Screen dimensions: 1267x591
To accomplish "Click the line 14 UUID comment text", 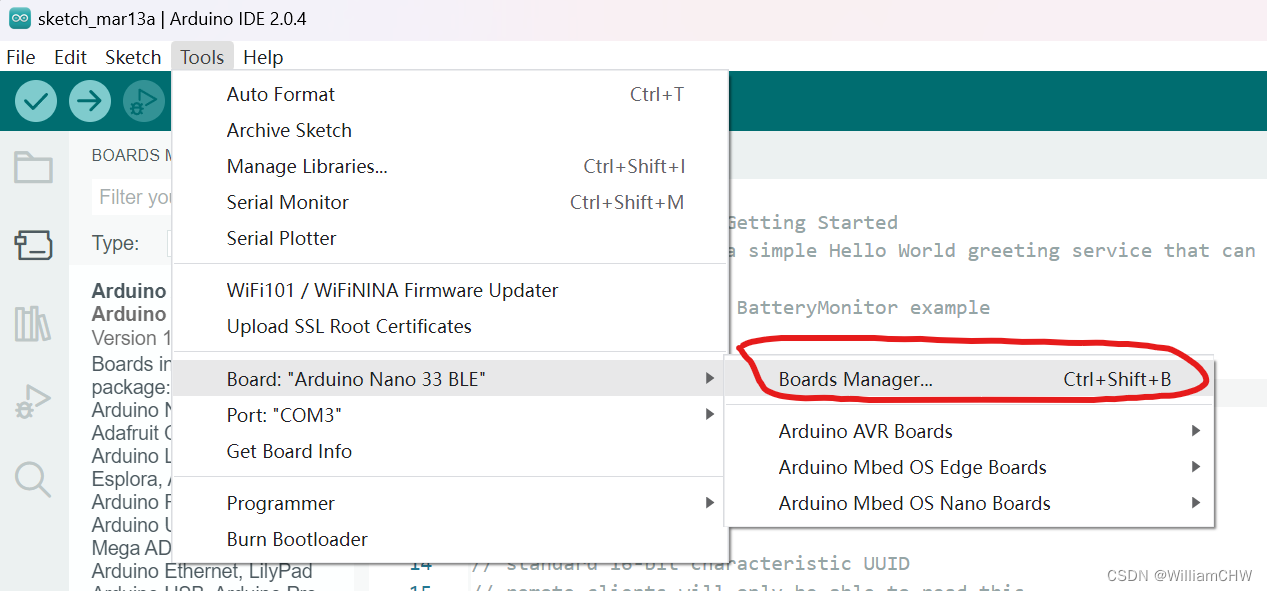I will [x=690, y=563].
